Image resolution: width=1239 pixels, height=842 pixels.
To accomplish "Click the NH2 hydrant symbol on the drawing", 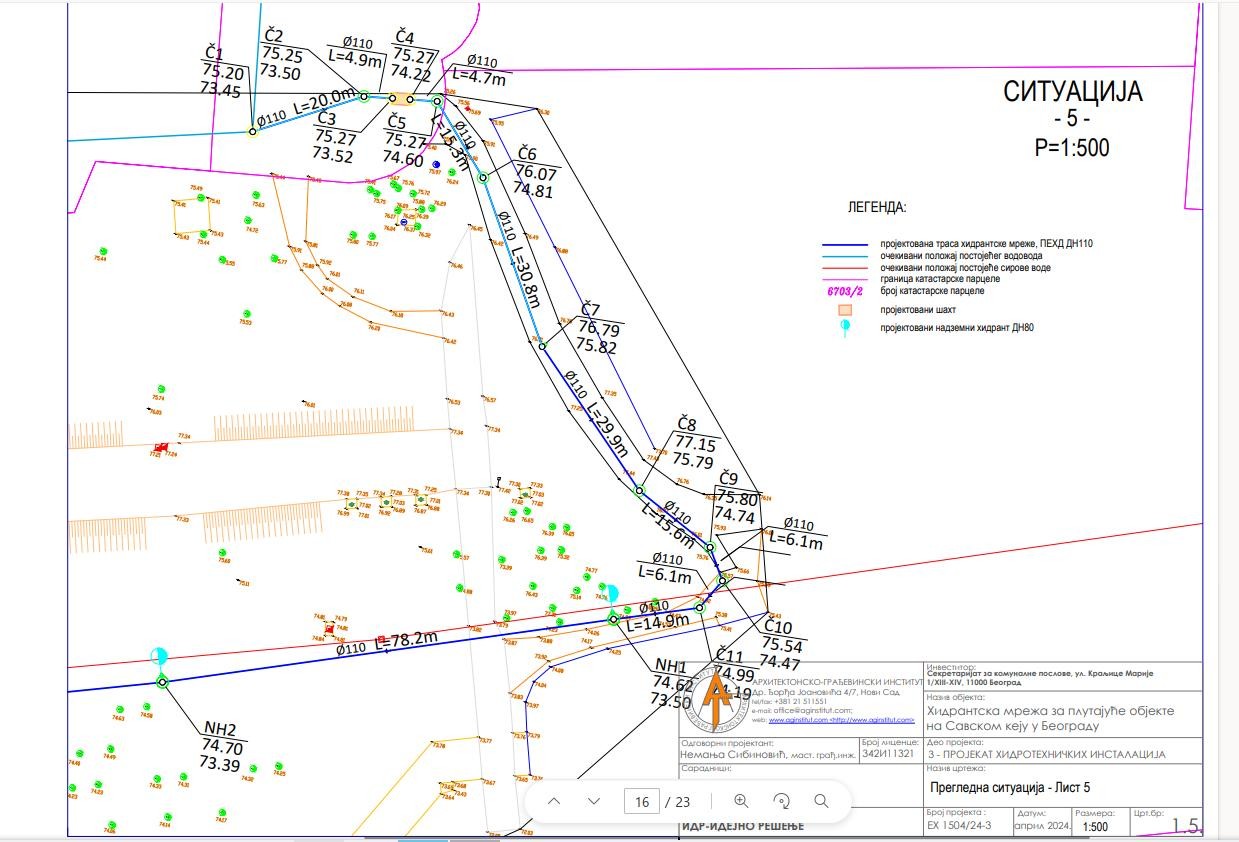I will (159, 658).
